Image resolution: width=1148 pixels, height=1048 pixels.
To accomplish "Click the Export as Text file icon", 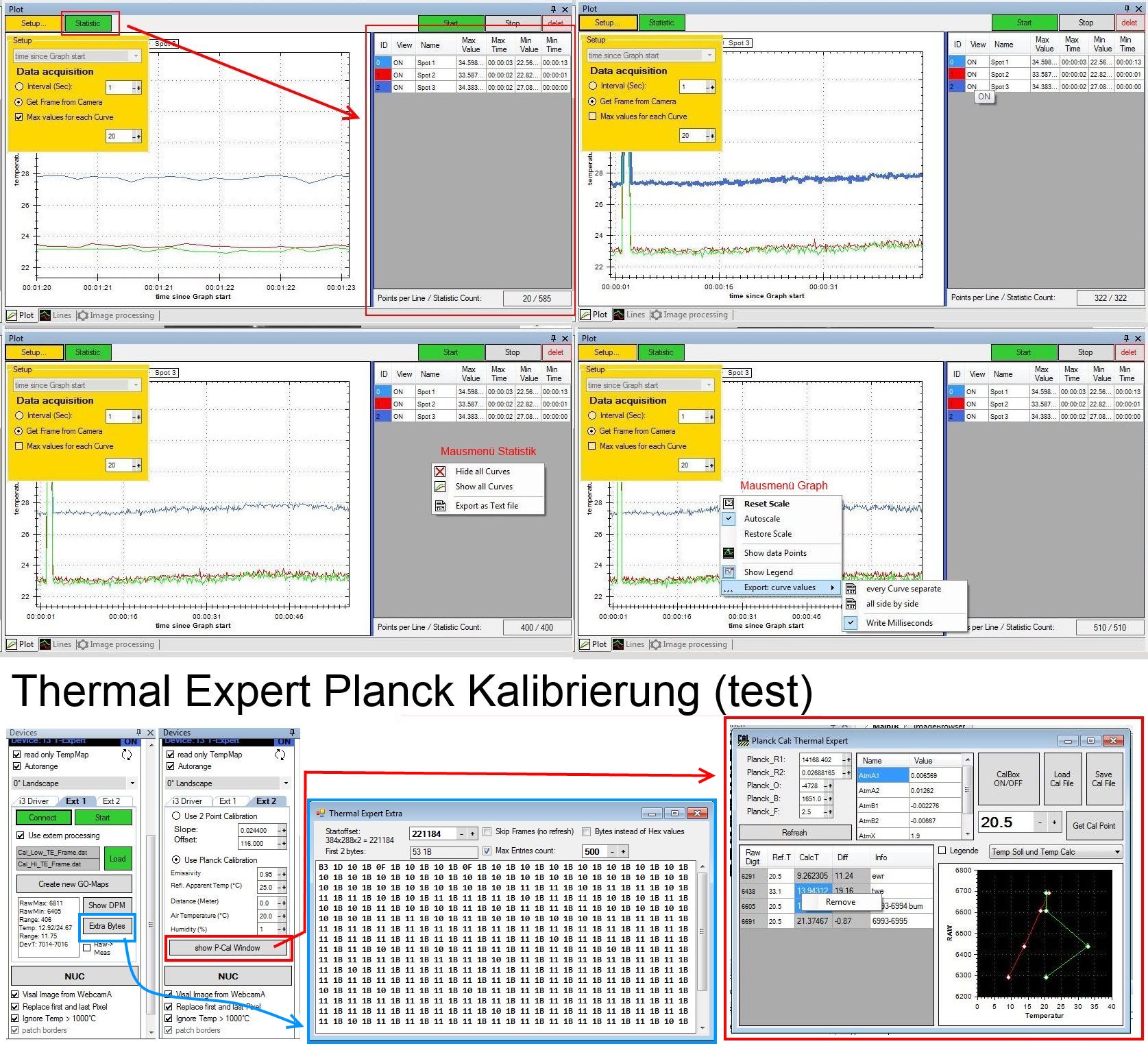I will [x=441, y=506].
